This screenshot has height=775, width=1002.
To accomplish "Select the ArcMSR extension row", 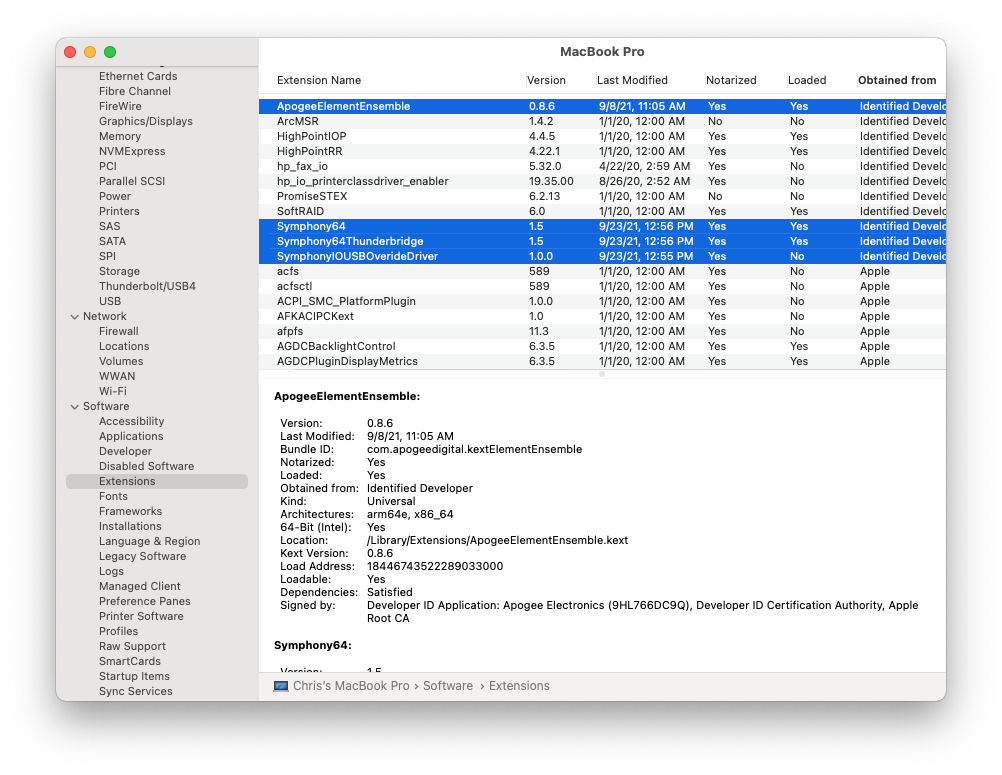I will pyautogui.click(x=602, y=121).
